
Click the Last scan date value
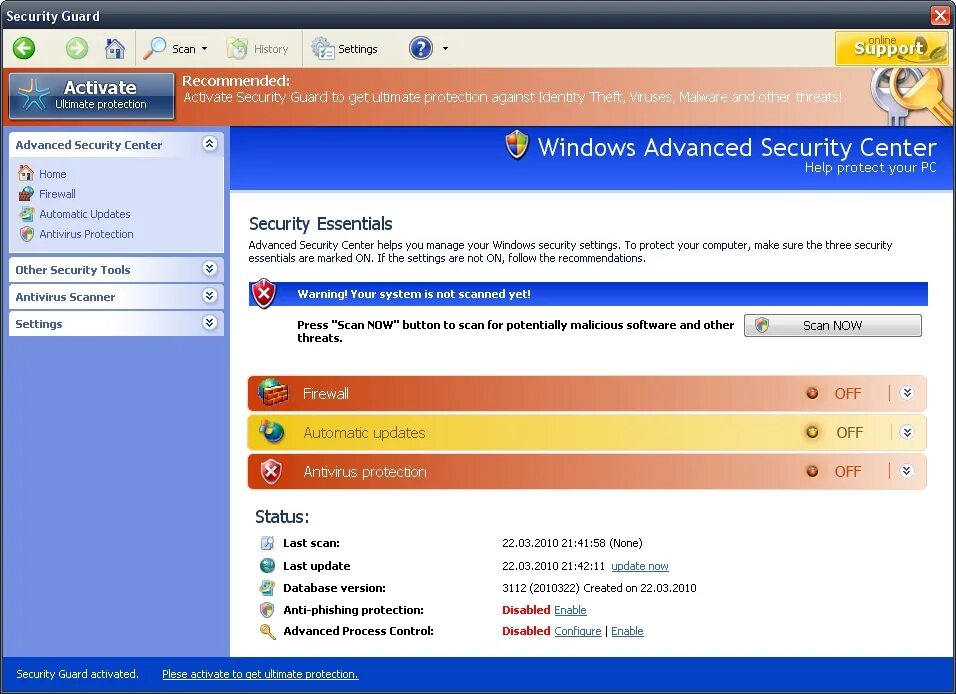(x=573, y=543)
